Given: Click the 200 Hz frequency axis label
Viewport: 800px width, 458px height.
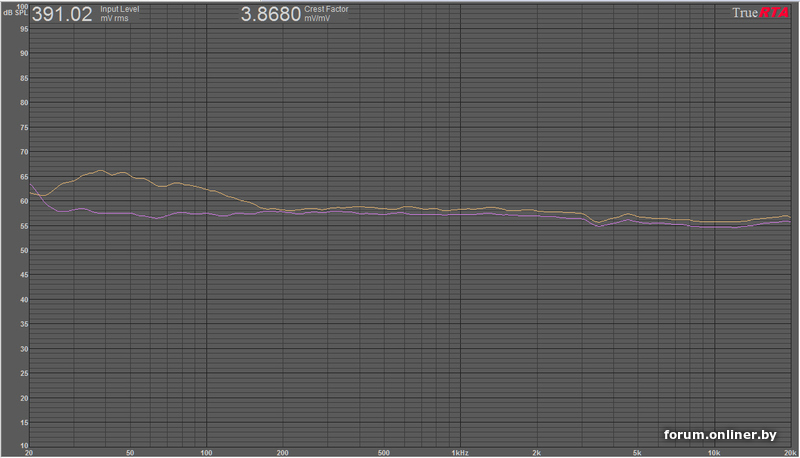Looking at the screenshot, I should 282,453.
